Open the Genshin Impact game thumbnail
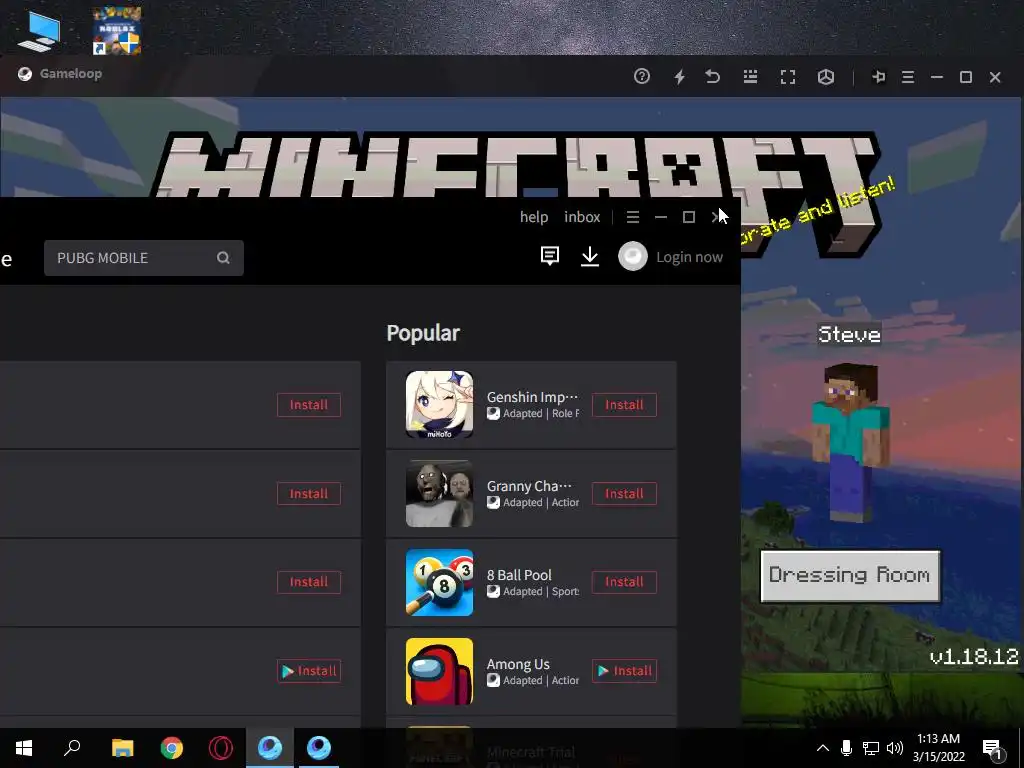 tap(440, 404)
